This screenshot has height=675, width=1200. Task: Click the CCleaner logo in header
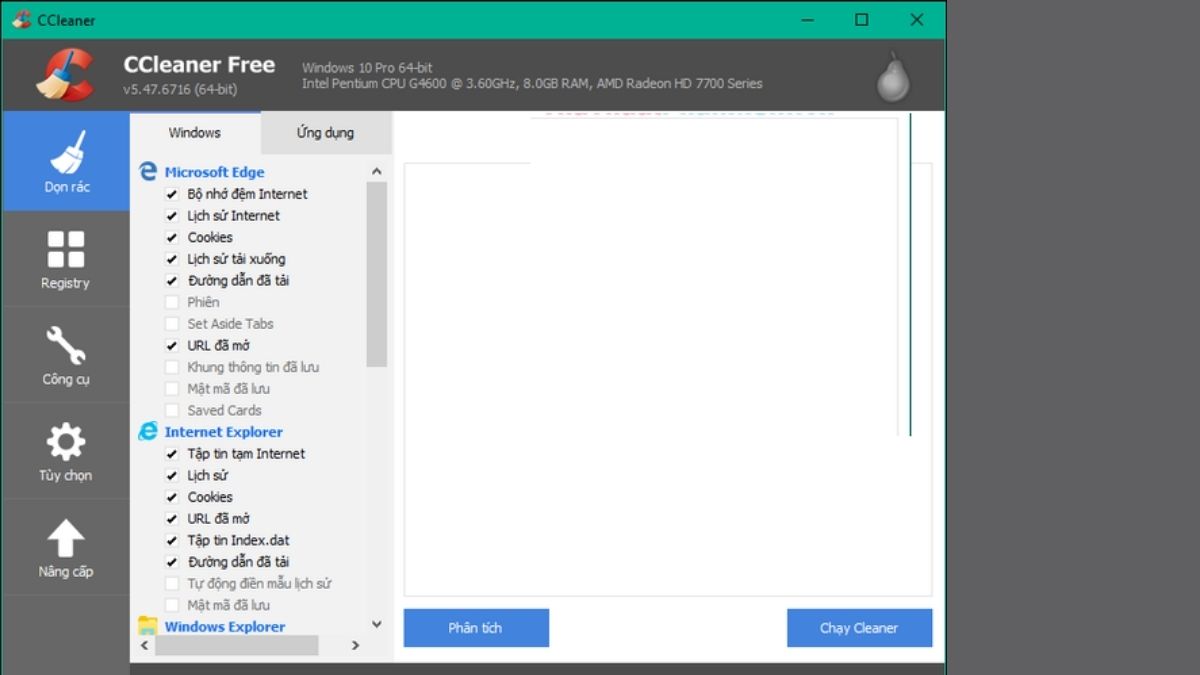click(x=65, y=75)
